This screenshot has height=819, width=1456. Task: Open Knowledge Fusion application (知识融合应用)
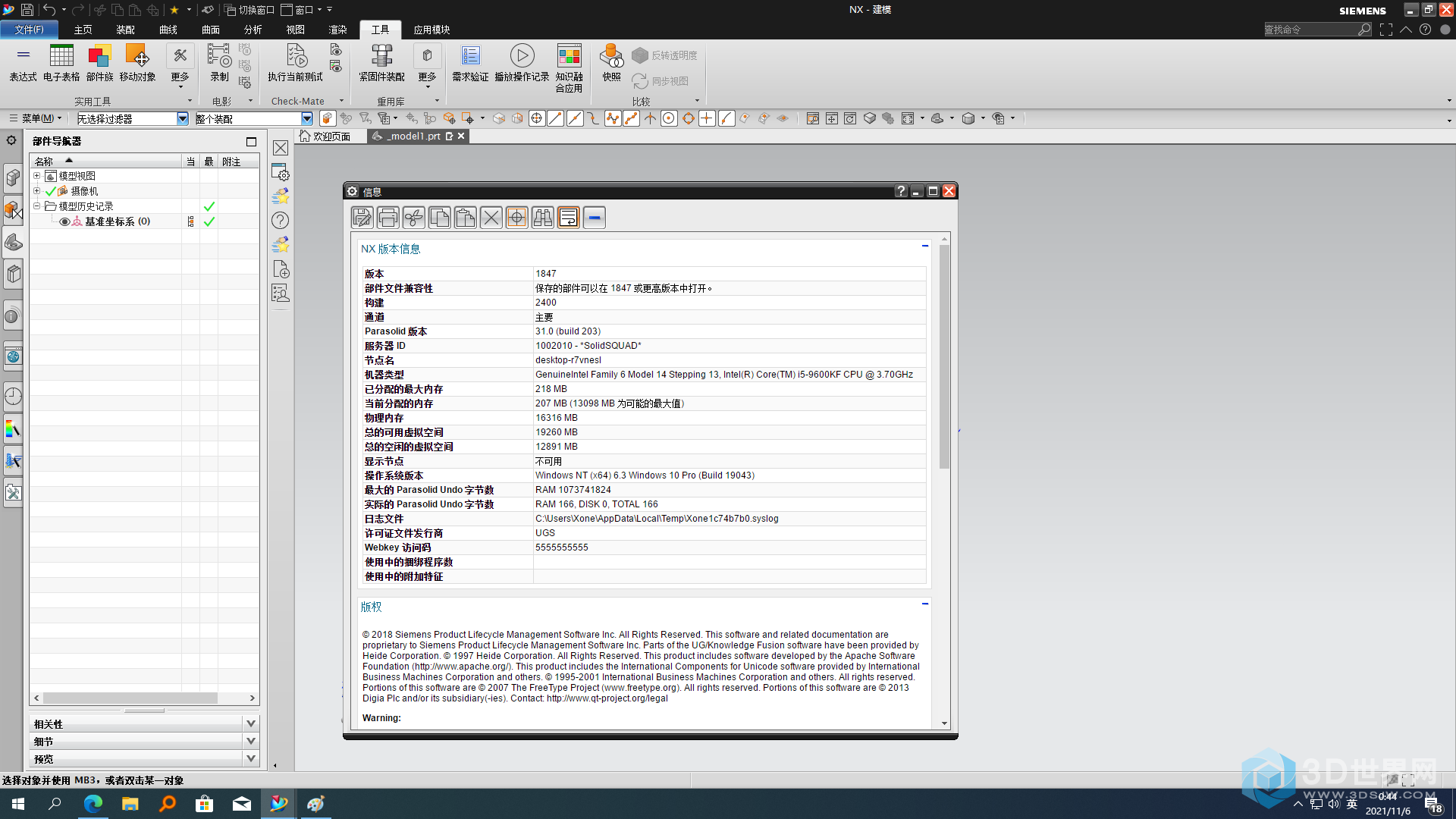(569, 68)
